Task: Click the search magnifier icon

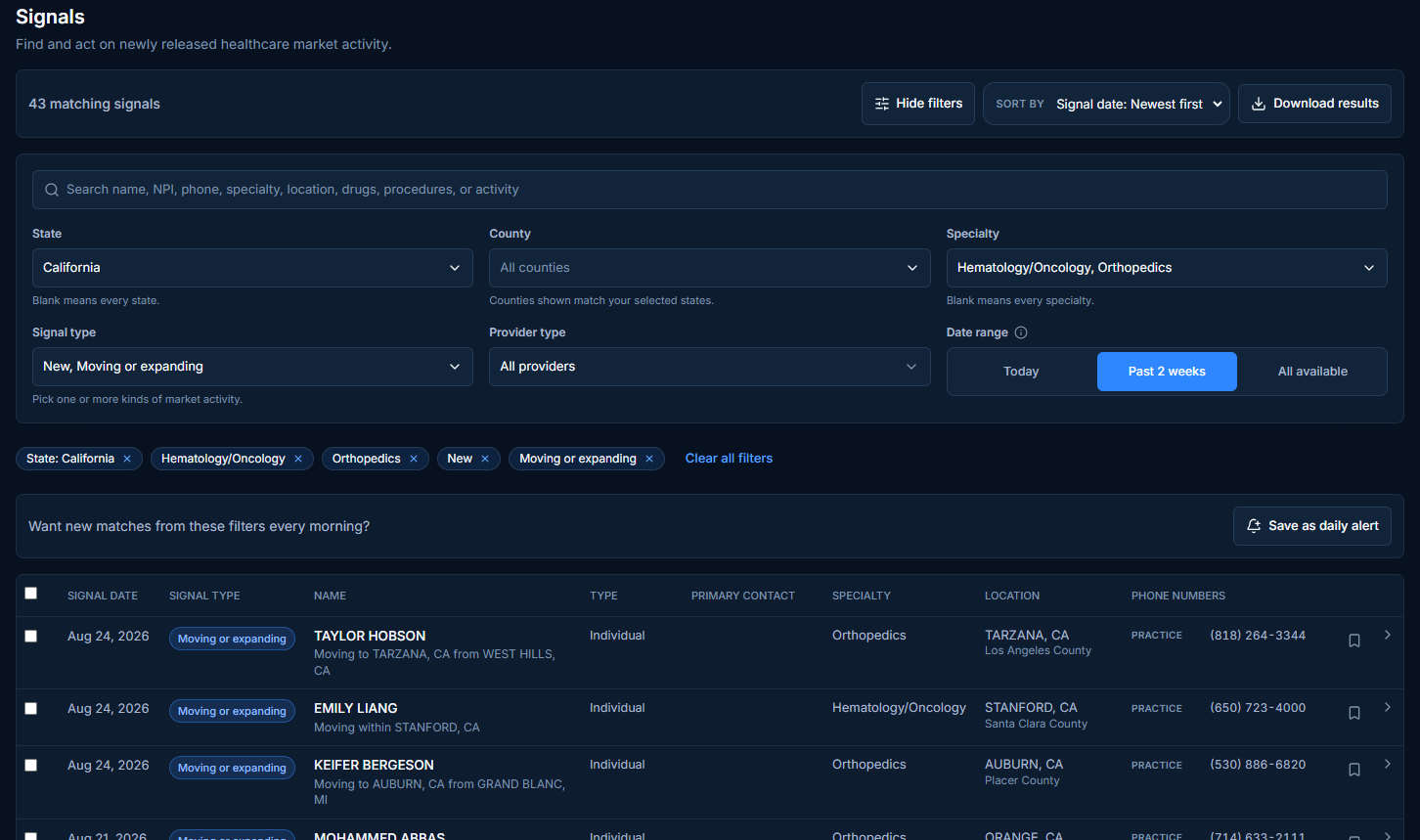Action: tap(52, 190)
